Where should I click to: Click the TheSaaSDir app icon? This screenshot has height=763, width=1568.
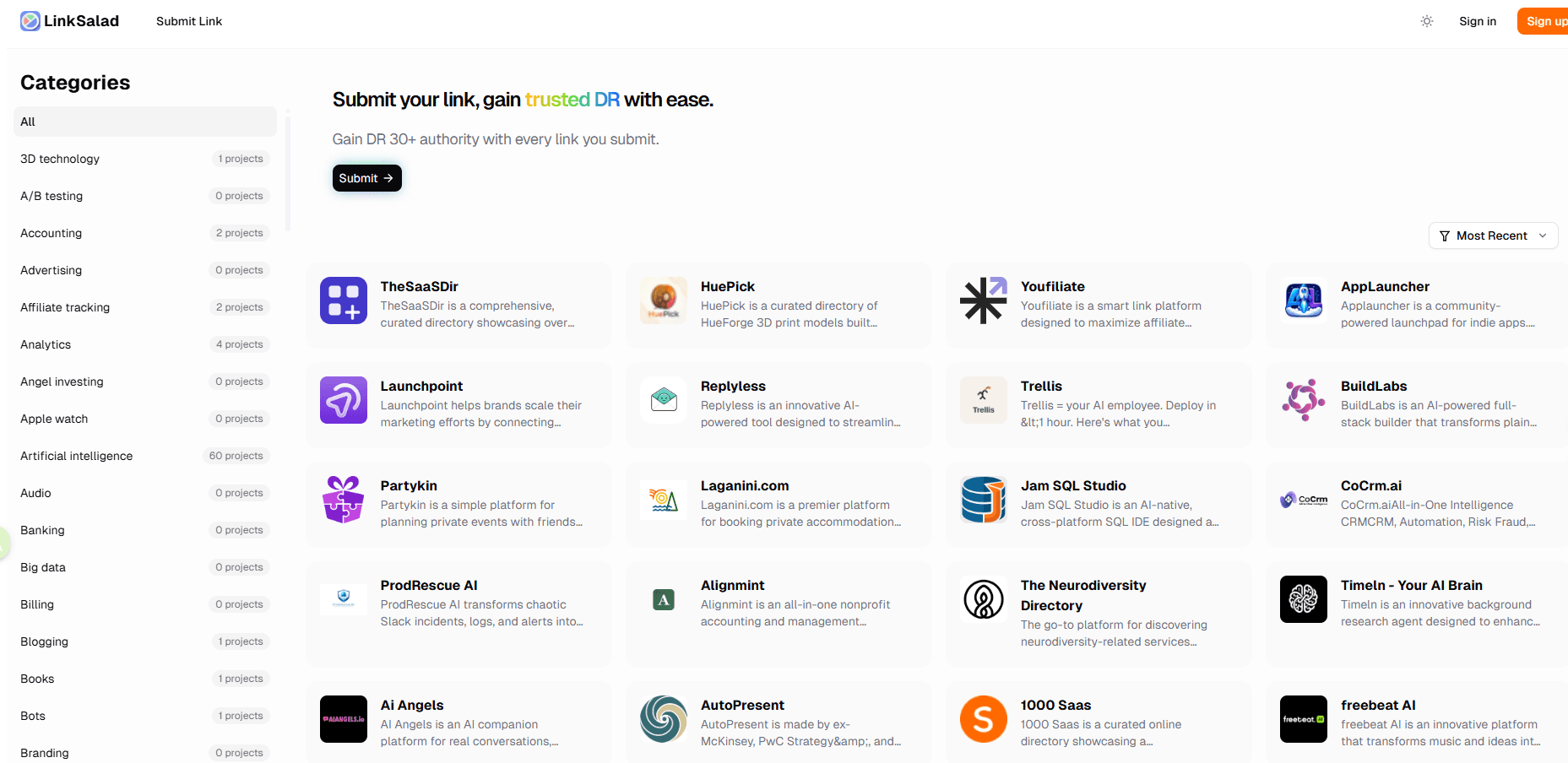[344, 300]
